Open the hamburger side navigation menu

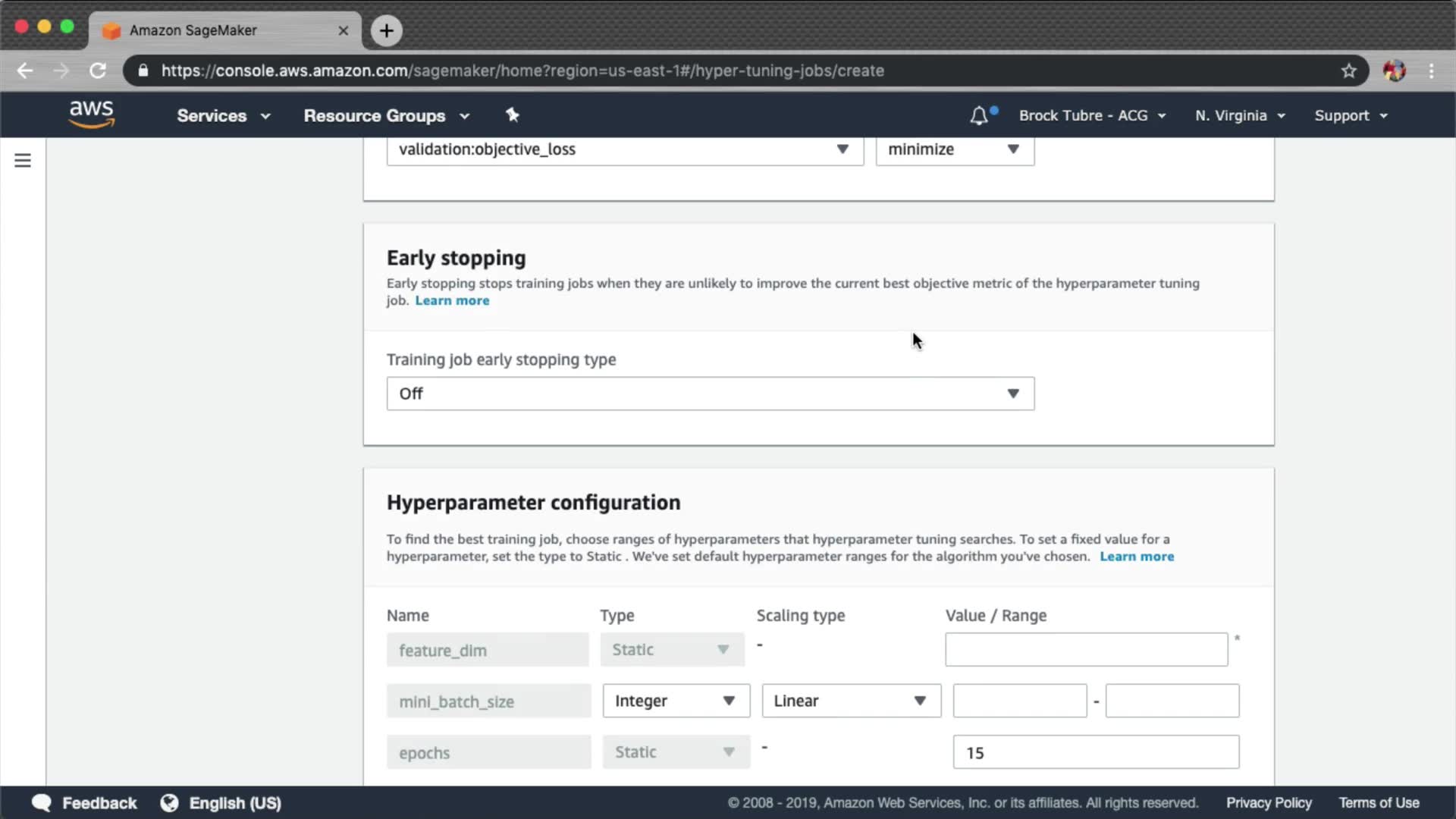[23, 160]
